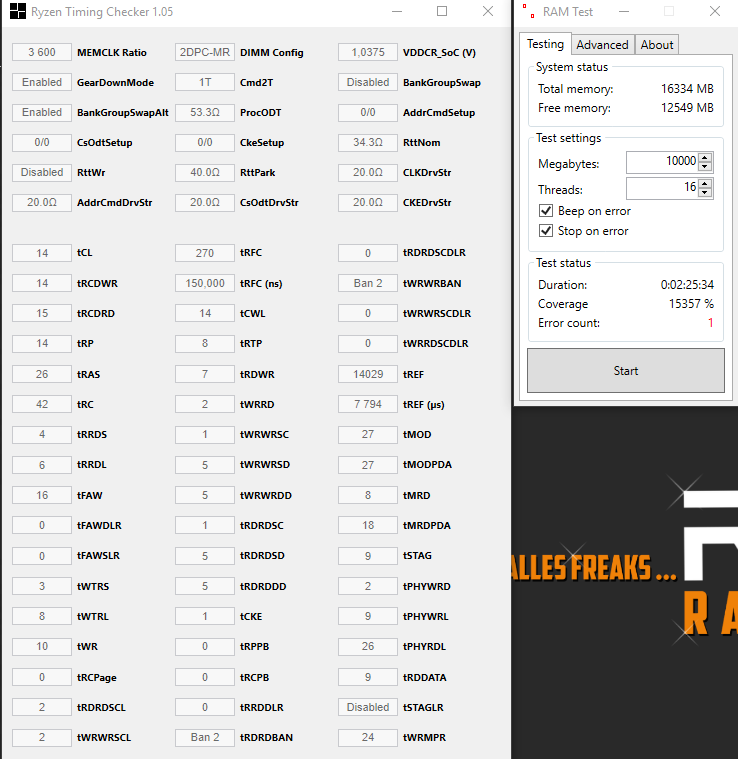
Task: Click the ProcODT value 53.3Ω
Action: (x=205, y=112)
